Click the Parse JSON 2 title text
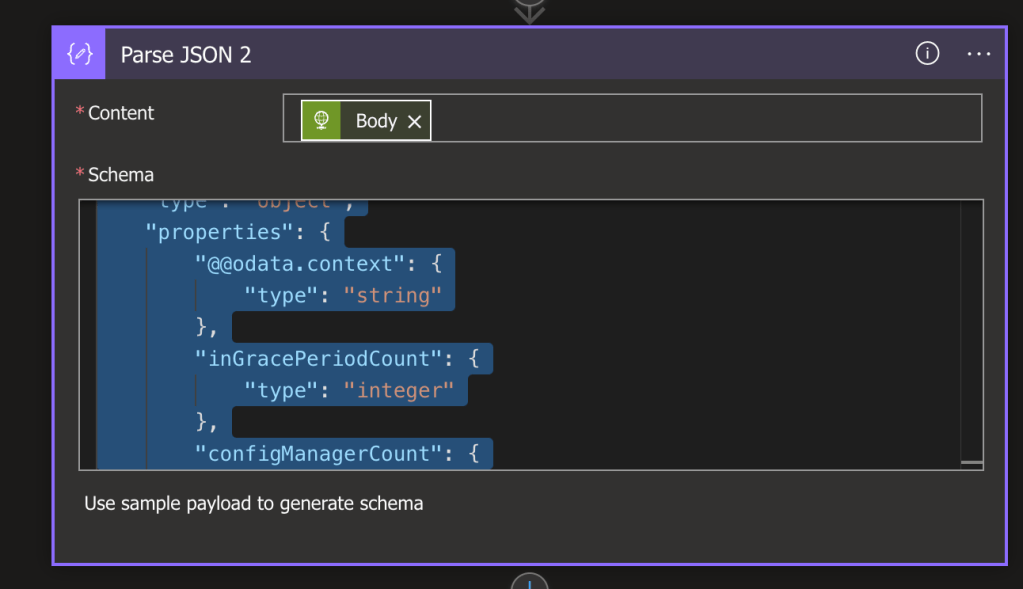 pos(186,55)
